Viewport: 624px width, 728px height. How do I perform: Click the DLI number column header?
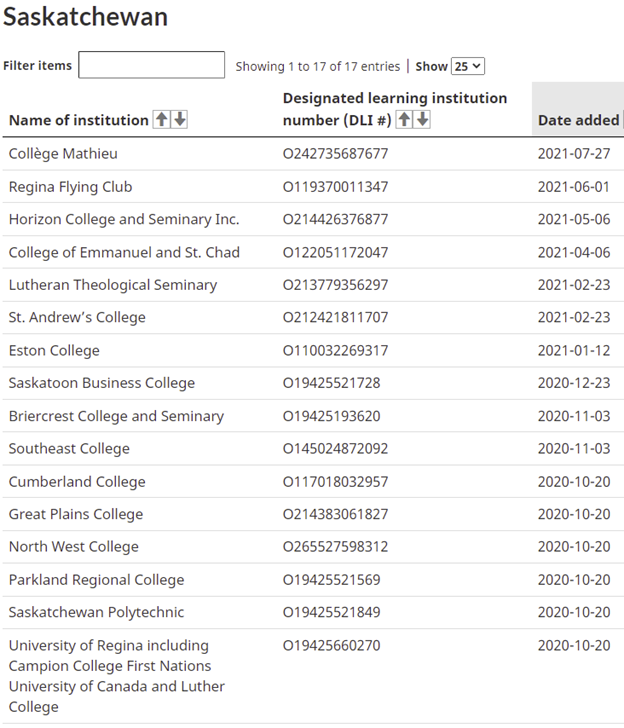pos(395,109)
